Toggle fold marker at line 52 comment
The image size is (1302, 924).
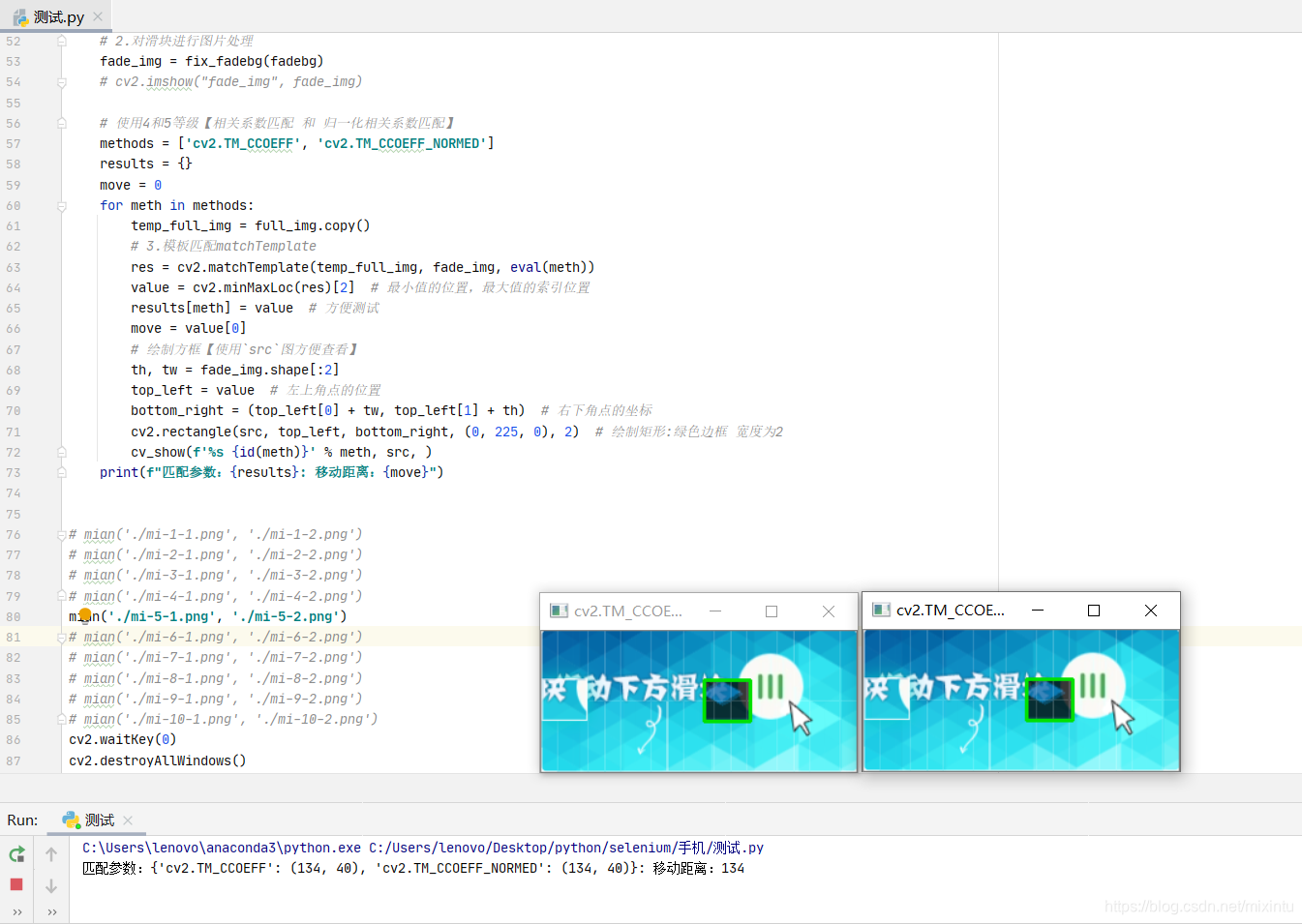[61, 41]
